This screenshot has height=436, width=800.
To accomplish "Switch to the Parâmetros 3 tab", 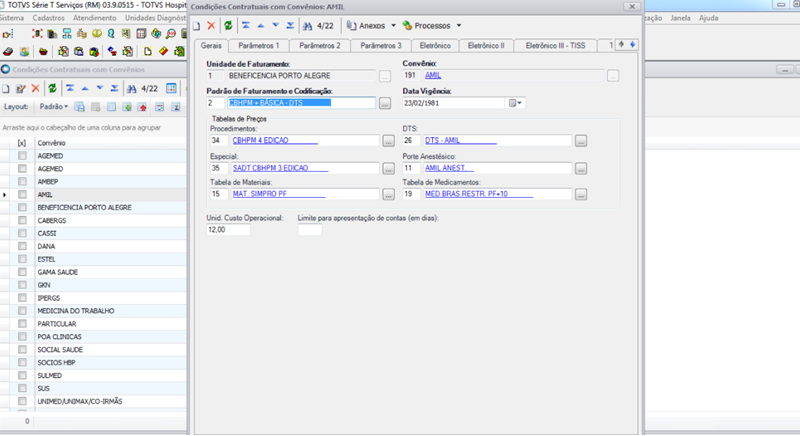I will click(x=381, y=46).
